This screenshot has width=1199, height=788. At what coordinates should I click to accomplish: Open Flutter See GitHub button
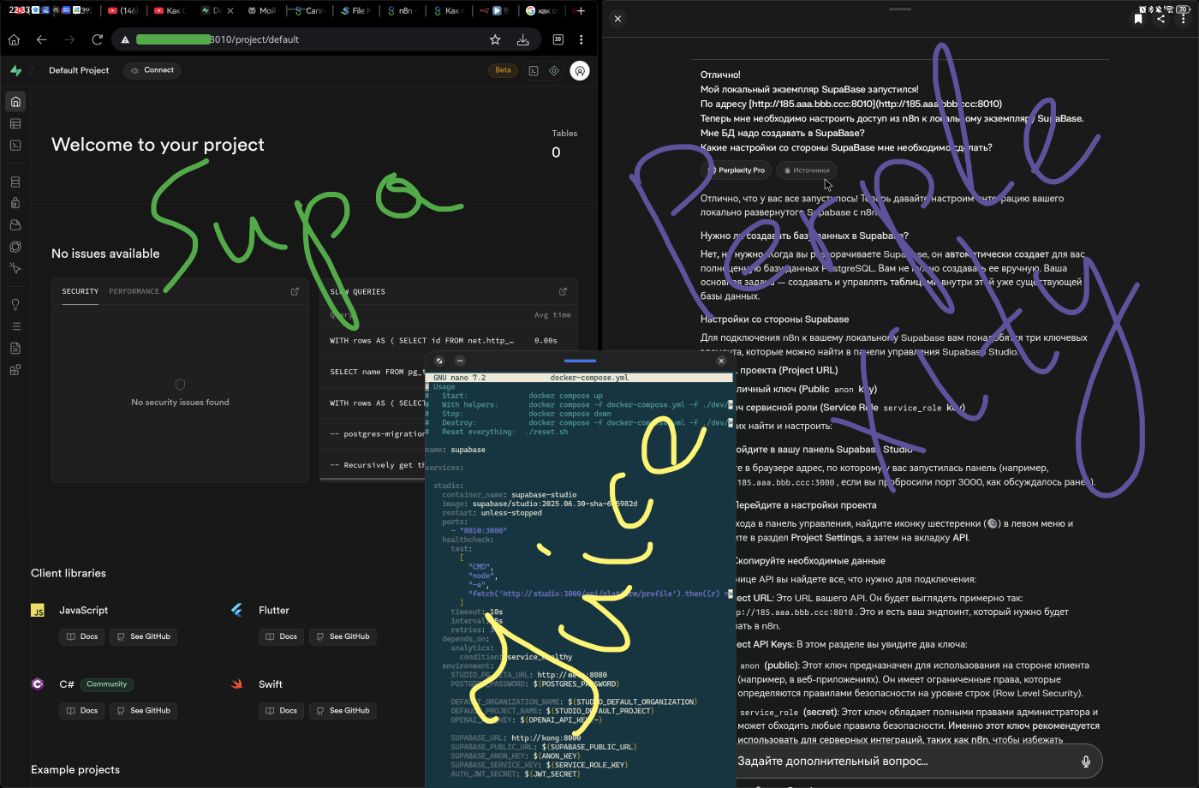pyautogui.click(x=343, y=637)
